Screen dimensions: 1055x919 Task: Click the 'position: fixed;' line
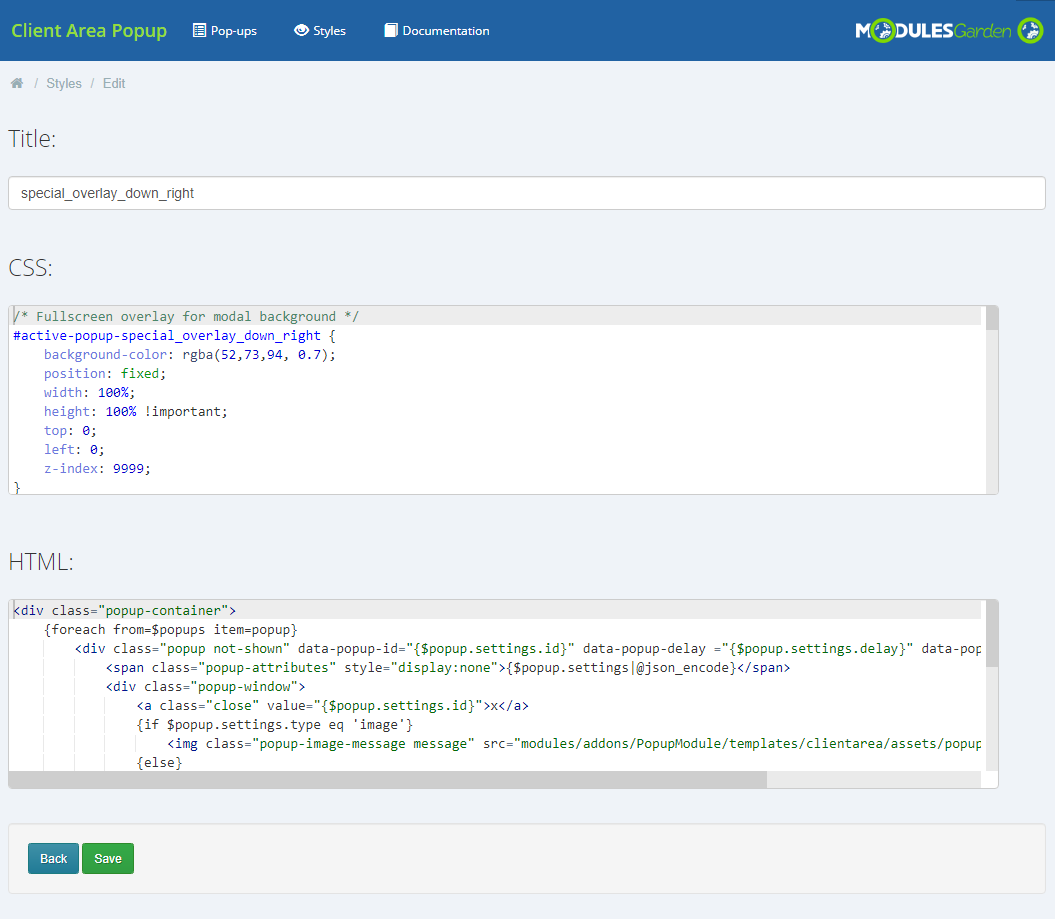(105, 373)
